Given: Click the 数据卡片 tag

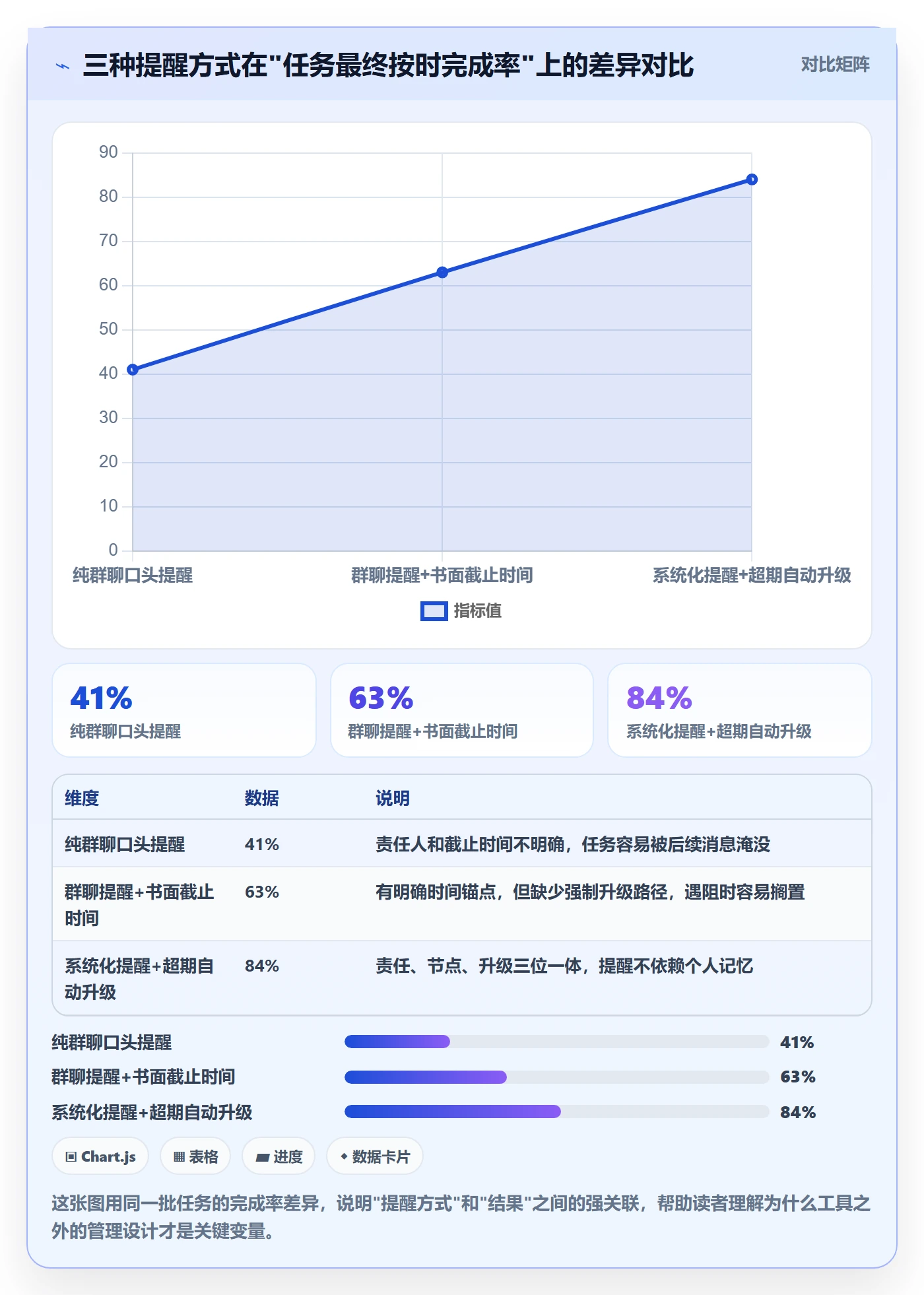Looking at the screenshot, I should [x=375, y=1156].
